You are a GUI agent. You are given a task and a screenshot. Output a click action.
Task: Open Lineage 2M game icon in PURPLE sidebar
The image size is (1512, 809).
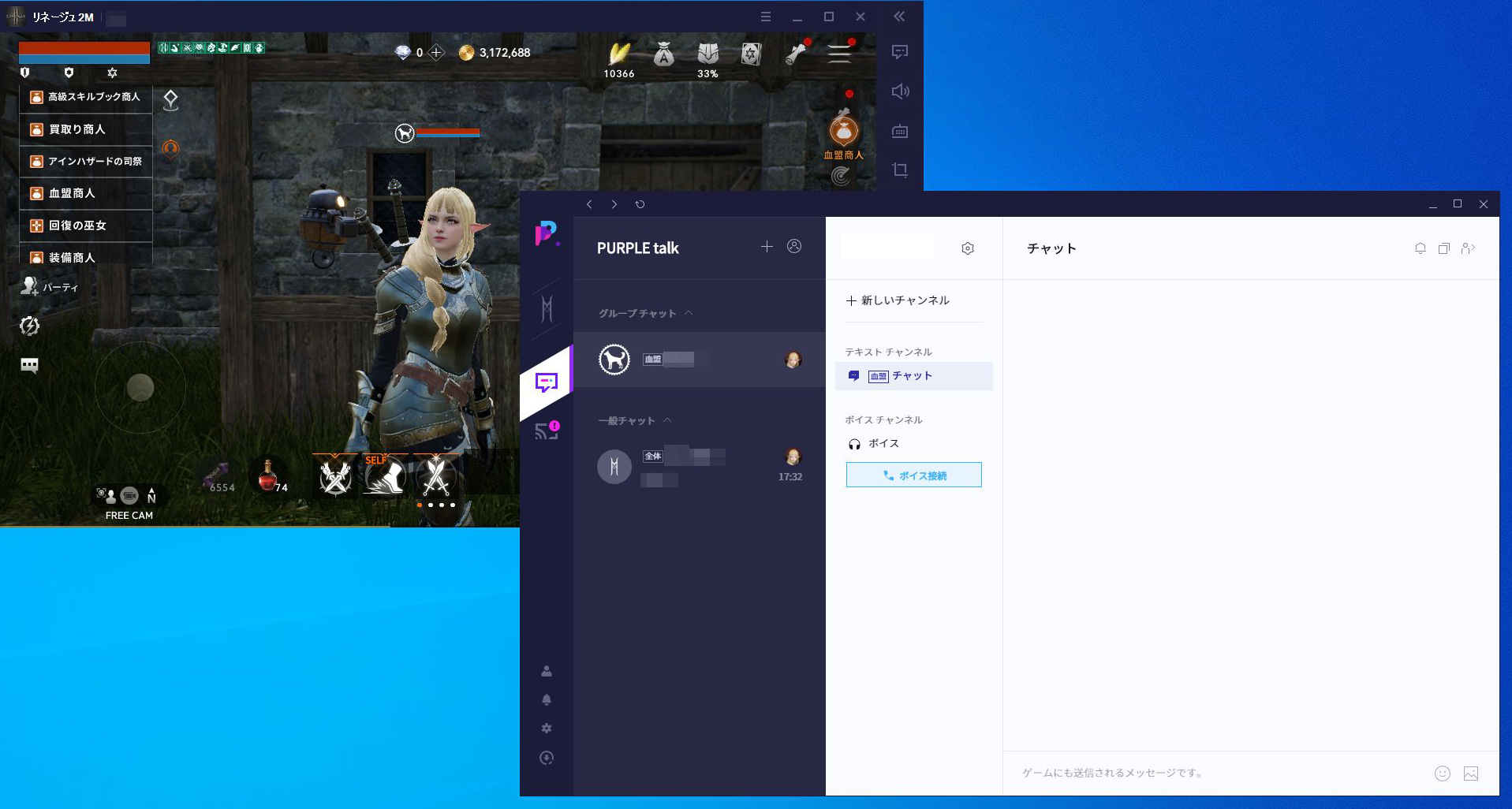point(547,308)
